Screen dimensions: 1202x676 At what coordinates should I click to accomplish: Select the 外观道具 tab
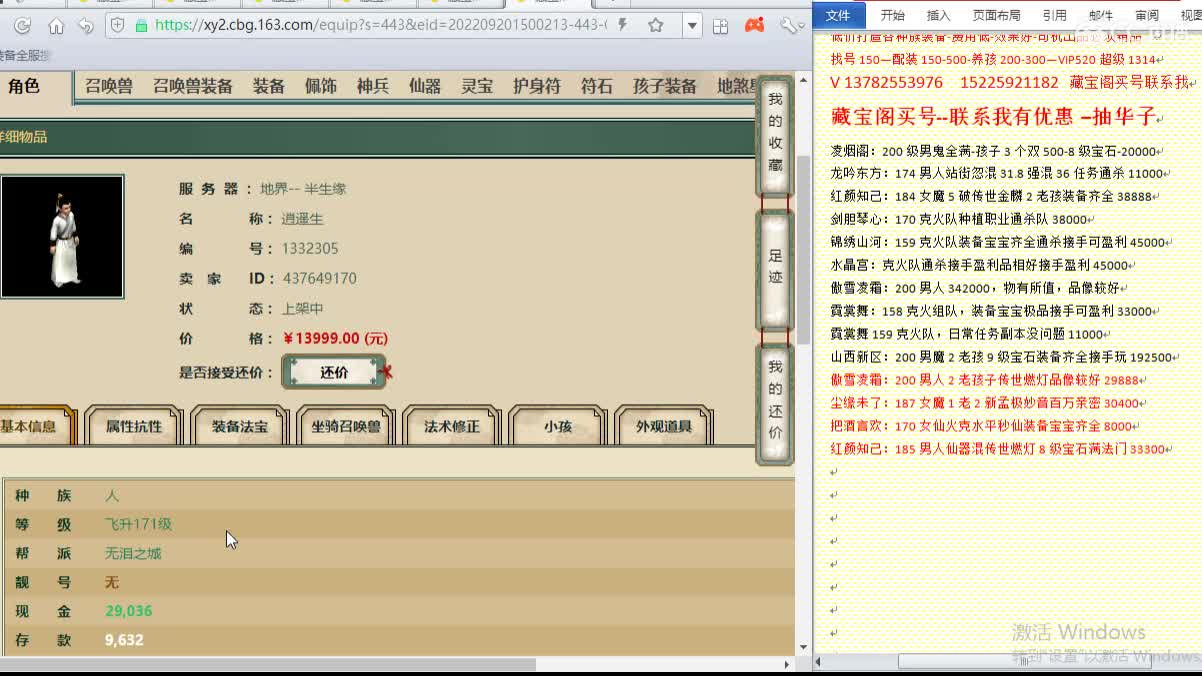coord(664,426)
